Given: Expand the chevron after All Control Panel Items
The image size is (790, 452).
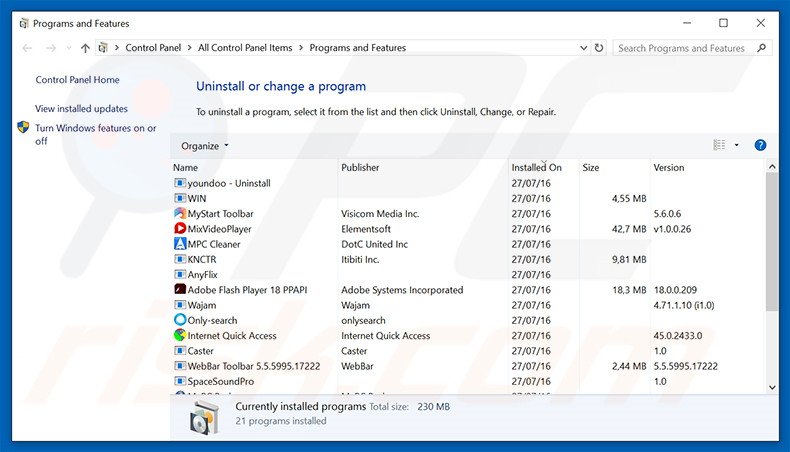Looking at the screenshot, I should pyautogui.click(x=301, y=48).
